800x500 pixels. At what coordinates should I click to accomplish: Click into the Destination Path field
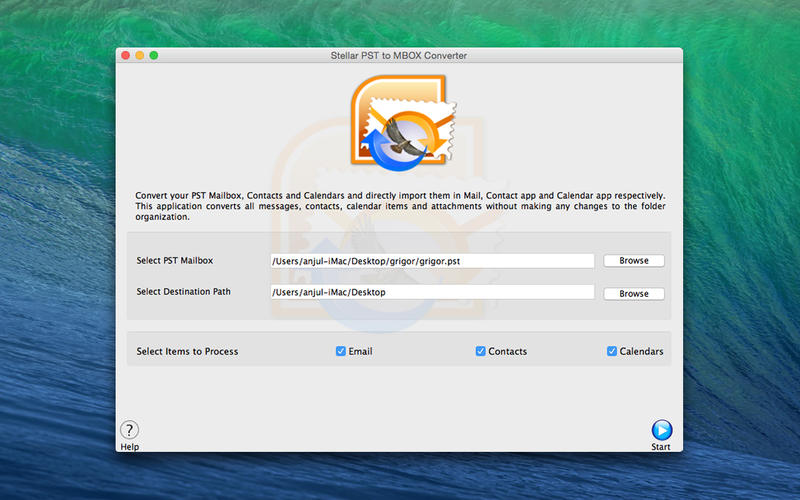[x=432, y=292]
